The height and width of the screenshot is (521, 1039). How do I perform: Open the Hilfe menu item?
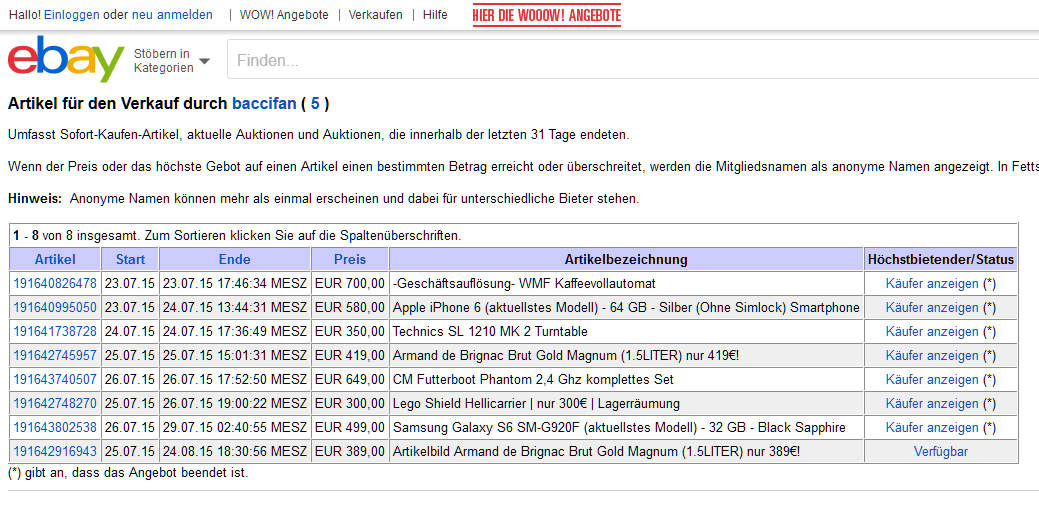435,15
